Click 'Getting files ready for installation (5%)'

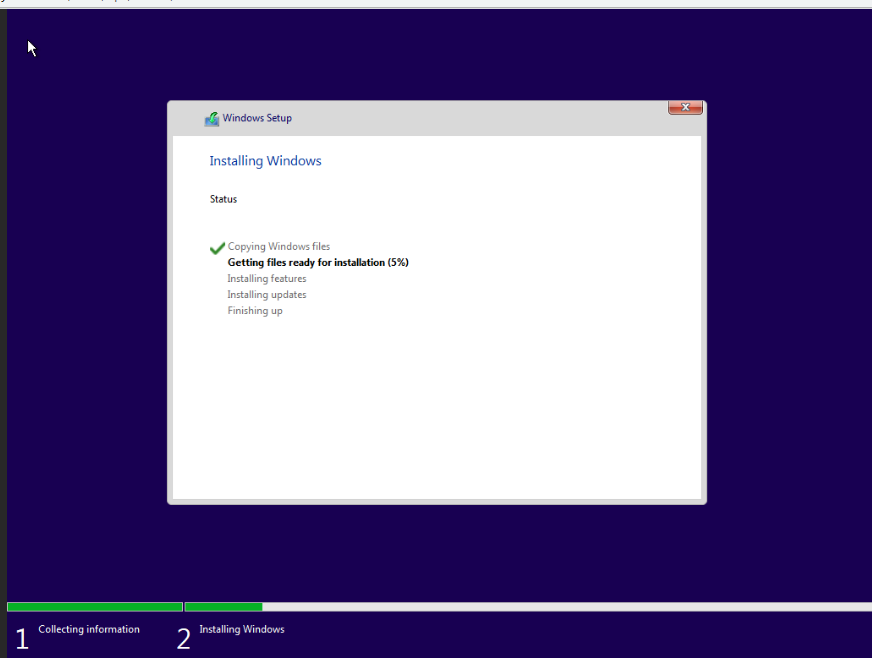coord(318,263)
